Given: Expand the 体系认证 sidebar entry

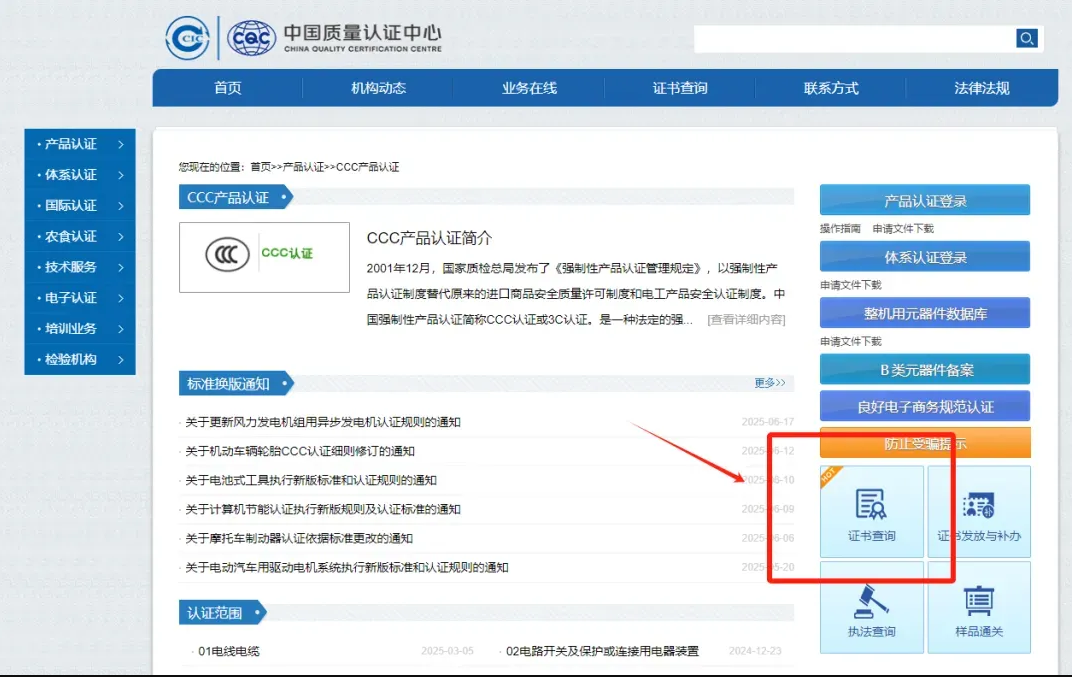Looking at the screenshot, I should point(70,174).
